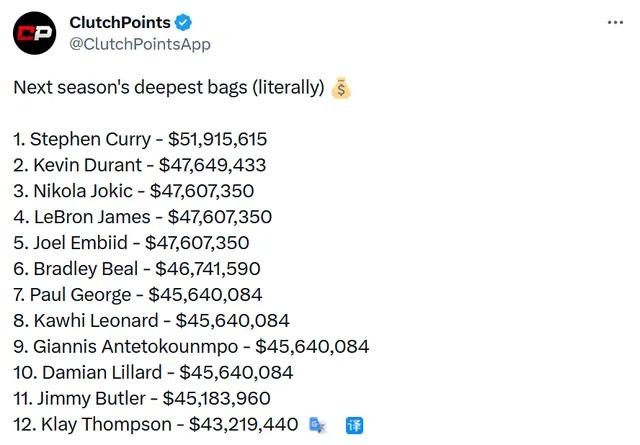Select the Giannis Antetokounmpo salary line
This screenshot has width=640, height=445.
click(191, 347)
